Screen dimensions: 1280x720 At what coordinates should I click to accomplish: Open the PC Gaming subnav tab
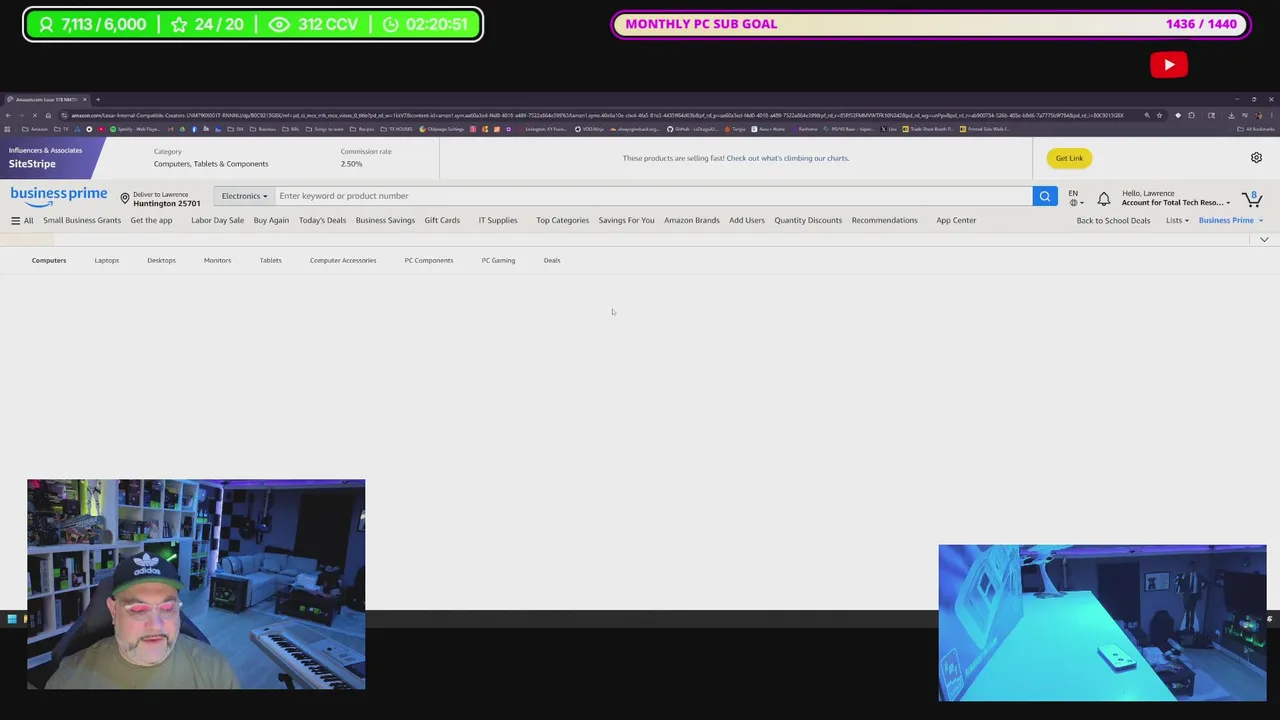(498, 260)
